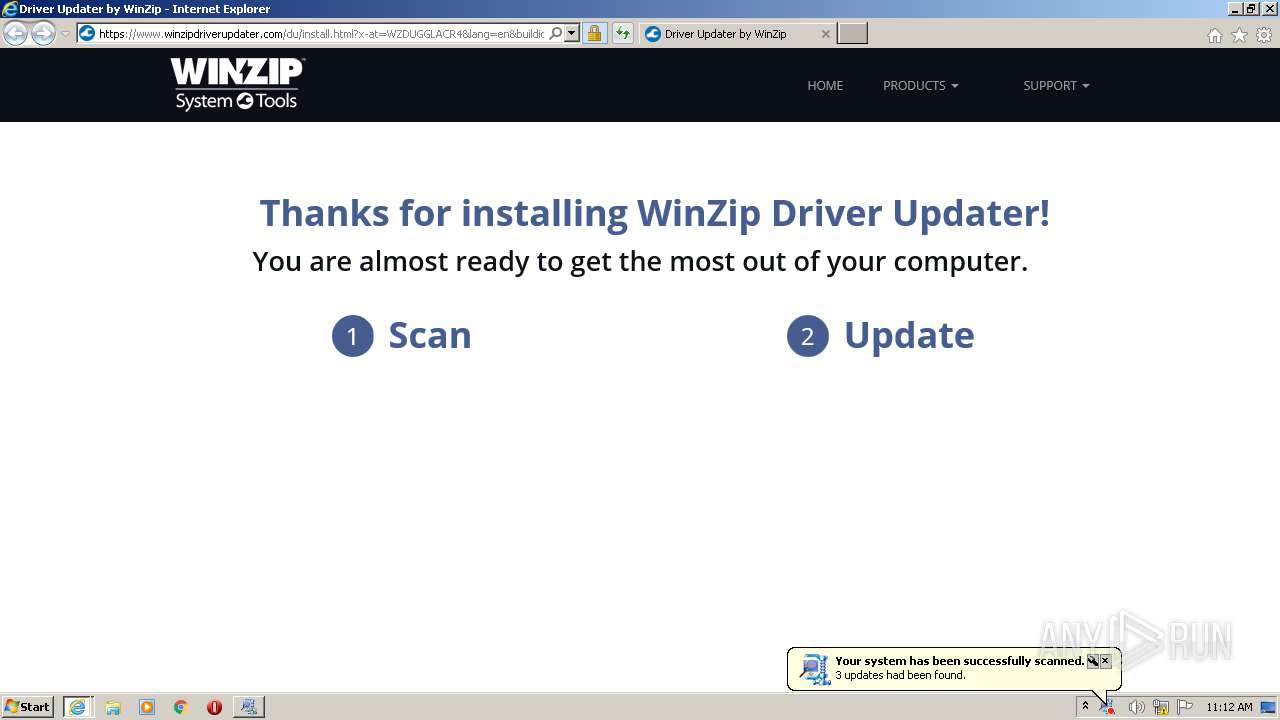
Task: Open the HOME navigation link
Action: pos(825,85)
